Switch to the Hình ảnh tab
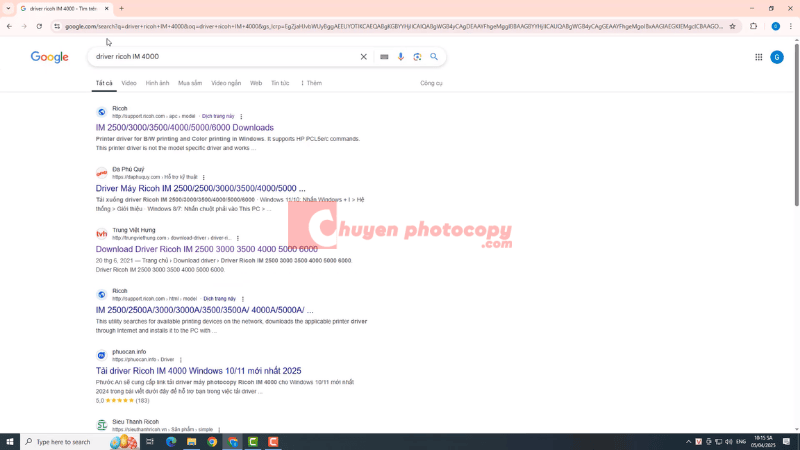The image size is (800, 450). click(157, 83)
